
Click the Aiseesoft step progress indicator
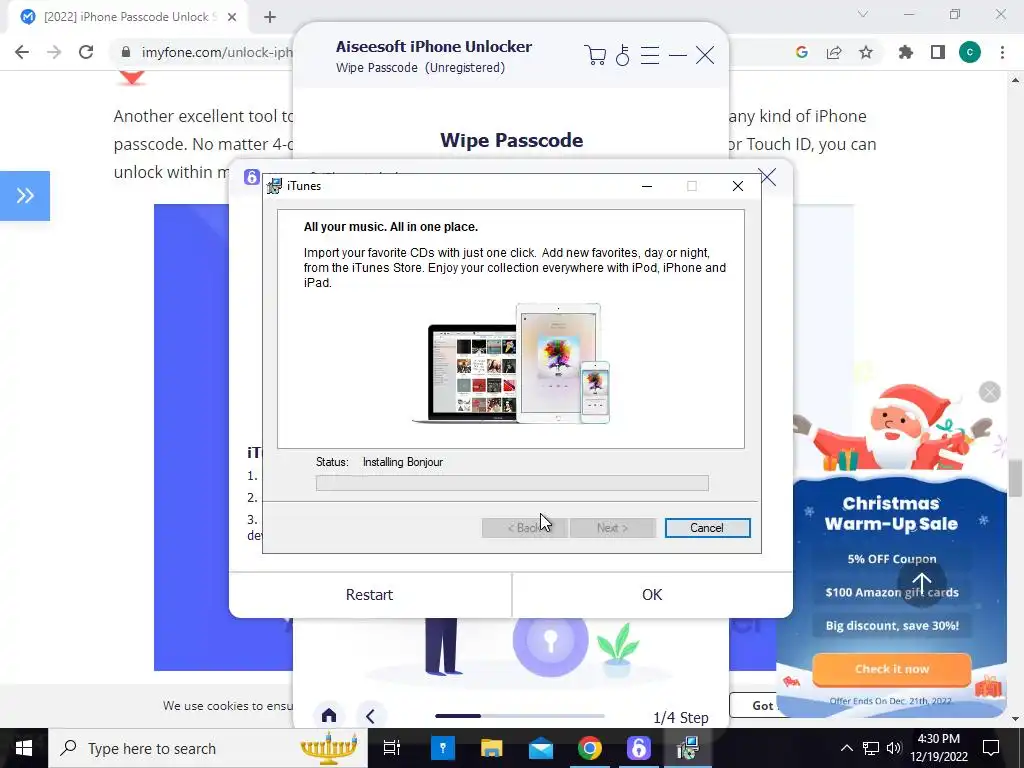[x=520, y=716]
